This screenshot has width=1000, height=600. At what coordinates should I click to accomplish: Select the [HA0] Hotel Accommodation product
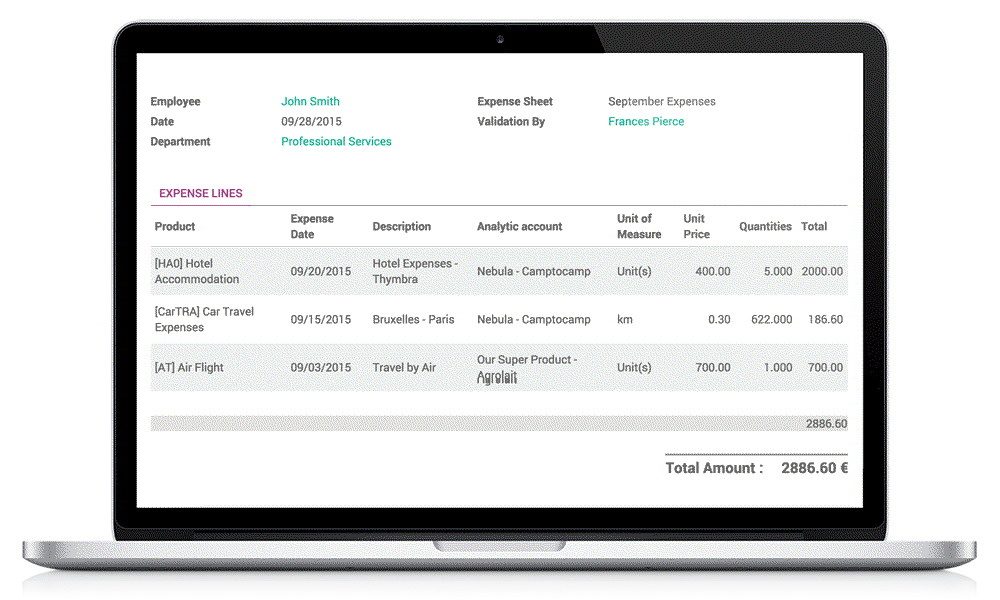pos(203,271)
